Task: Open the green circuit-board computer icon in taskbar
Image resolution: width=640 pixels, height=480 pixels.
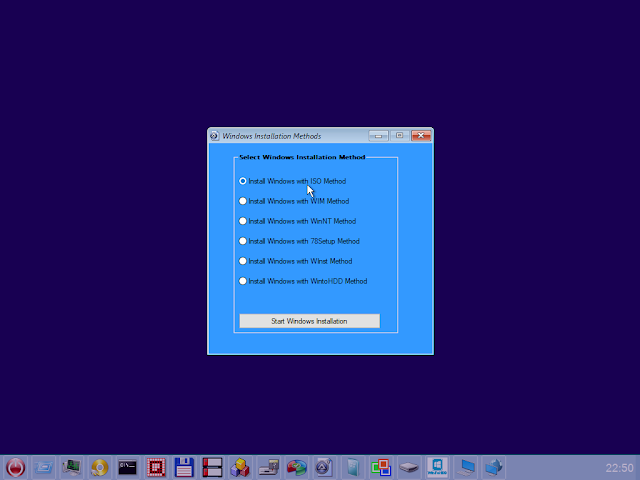Action: (x=71, y=467)
